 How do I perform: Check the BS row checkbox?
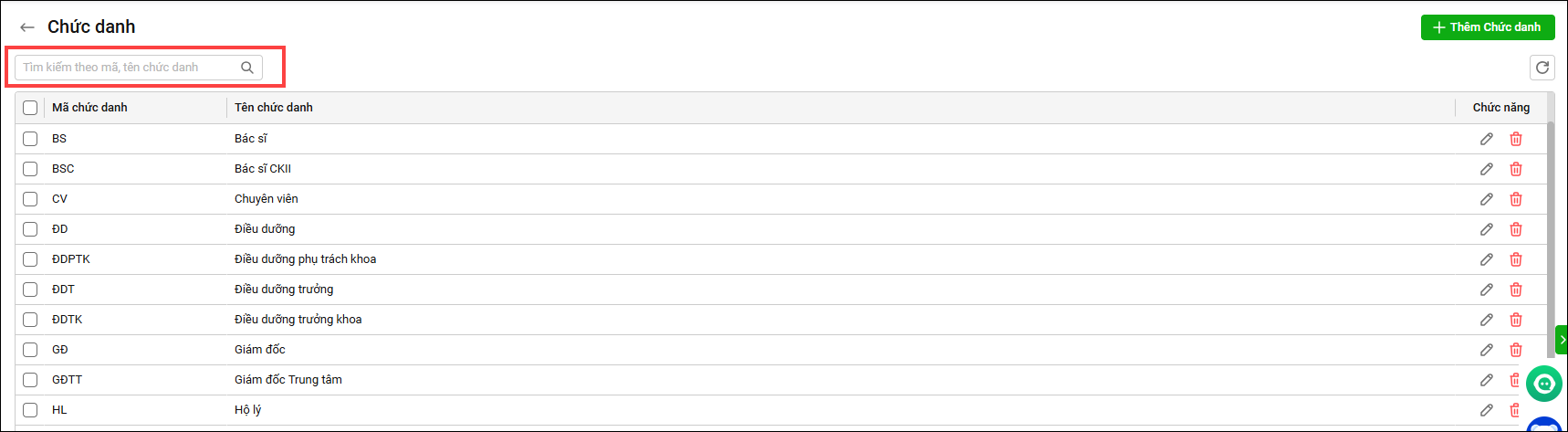[x=30, y=139]
